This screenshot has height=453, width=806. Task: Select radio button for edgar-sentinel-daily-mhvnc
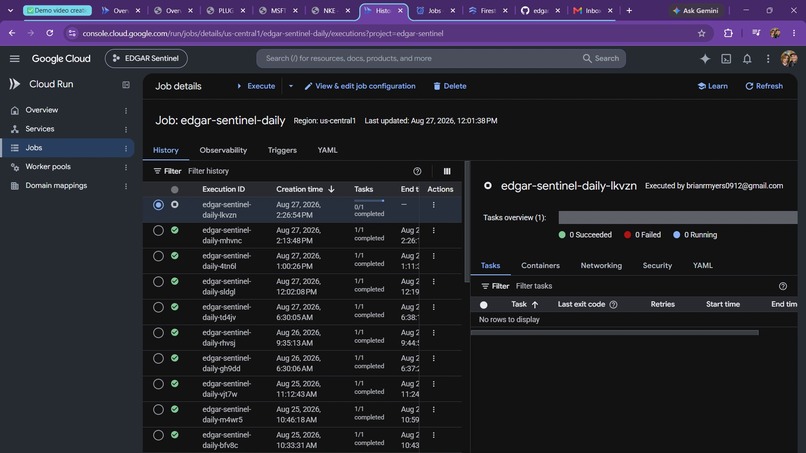[158, 230]
